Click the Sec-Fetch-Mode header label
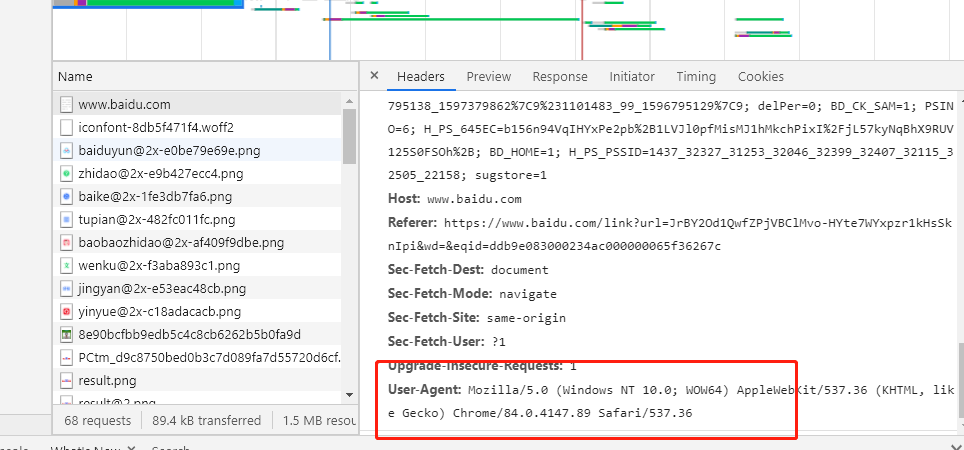This screenshot has width=964, height=450. click(x=440, y=294)
